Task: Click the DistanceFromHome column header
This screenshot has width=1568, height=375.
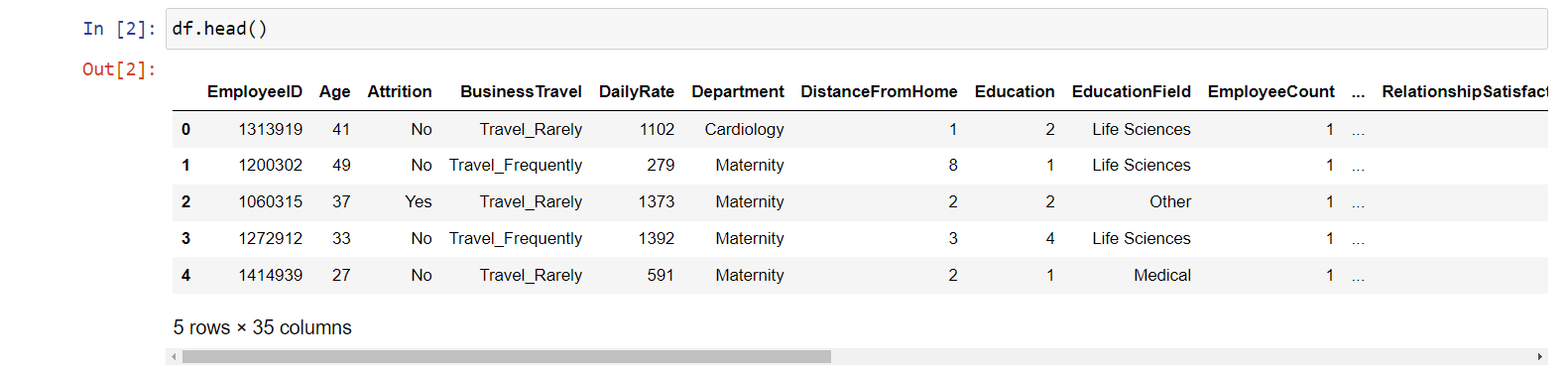Action: point(879,91)
